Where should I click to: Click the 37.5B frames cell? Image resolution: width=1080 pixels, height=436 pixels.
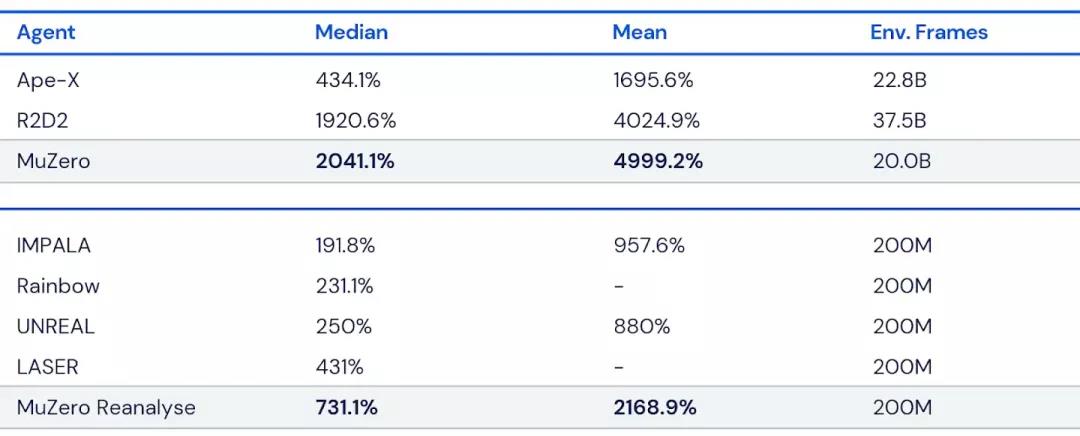[x=899, y=121]
